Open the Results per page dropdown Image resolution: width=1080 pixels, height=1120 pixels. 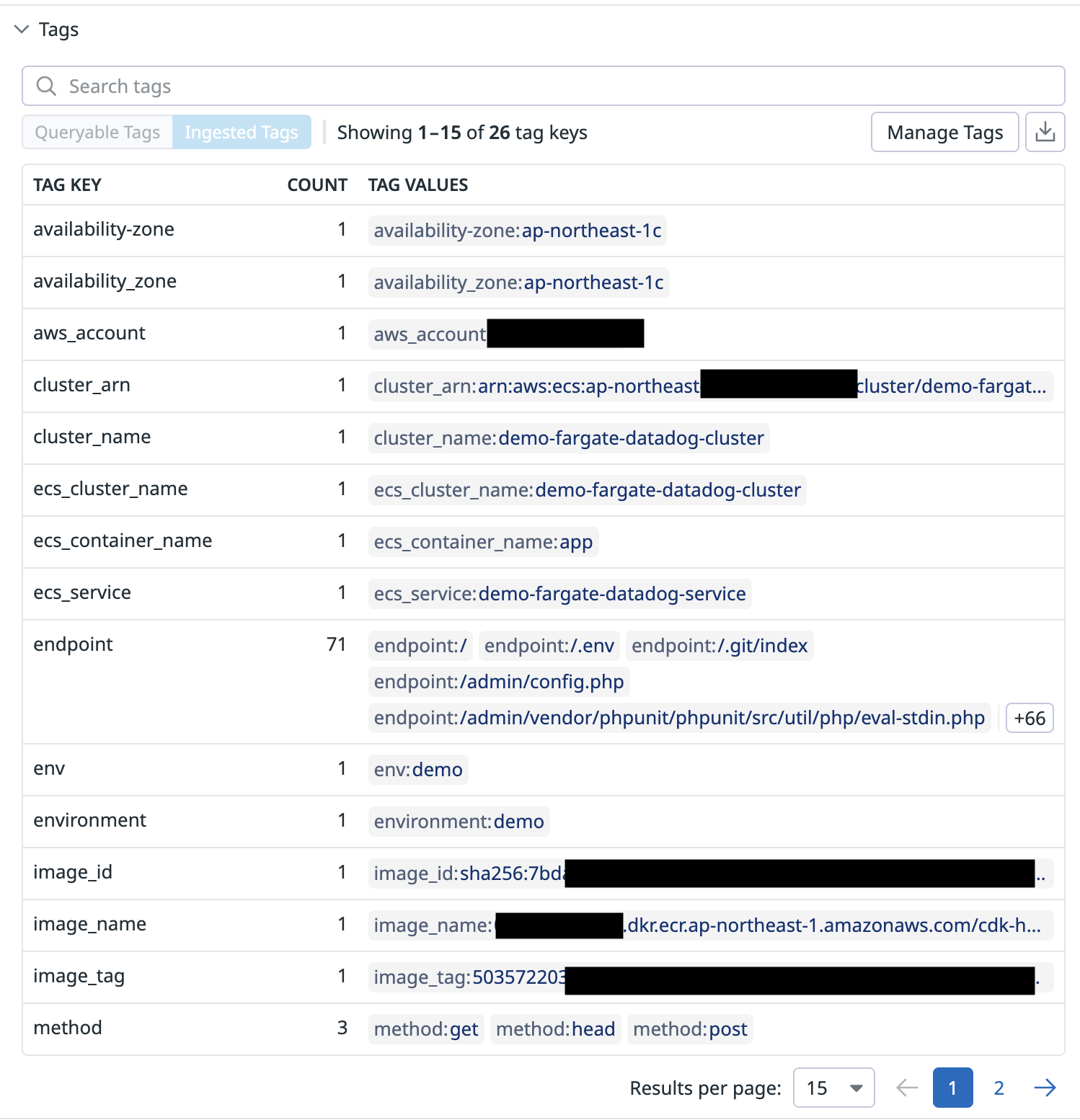tap(833, 1088)
